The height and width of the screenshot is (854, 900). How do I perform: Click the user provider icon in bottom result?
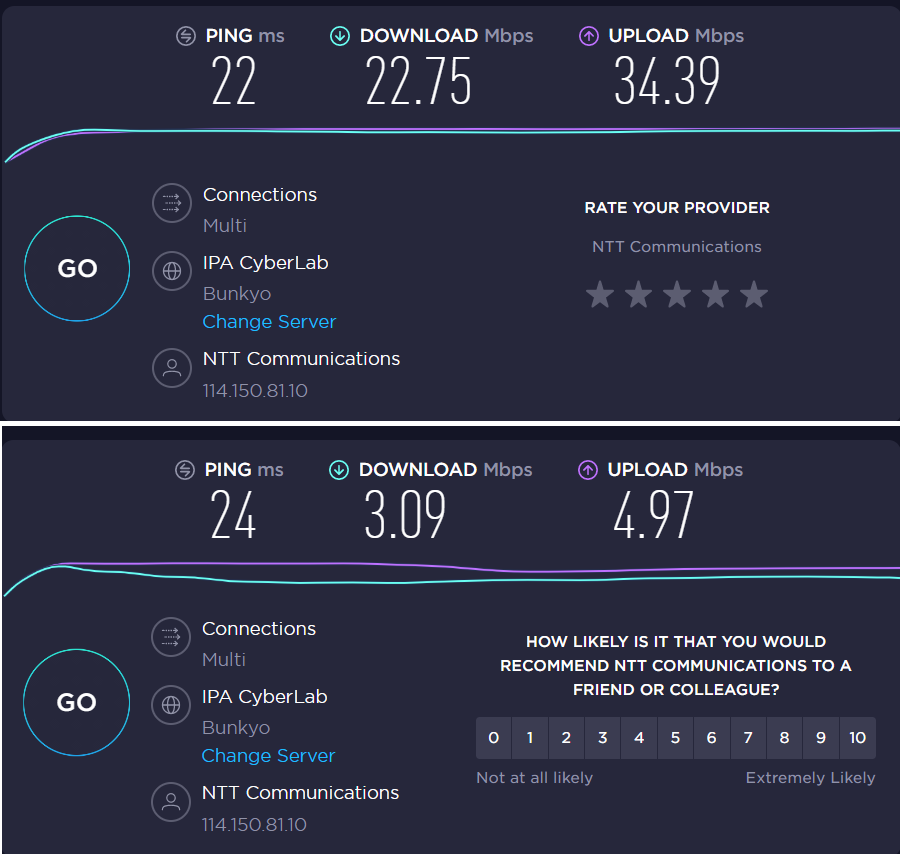pos(170,802)
